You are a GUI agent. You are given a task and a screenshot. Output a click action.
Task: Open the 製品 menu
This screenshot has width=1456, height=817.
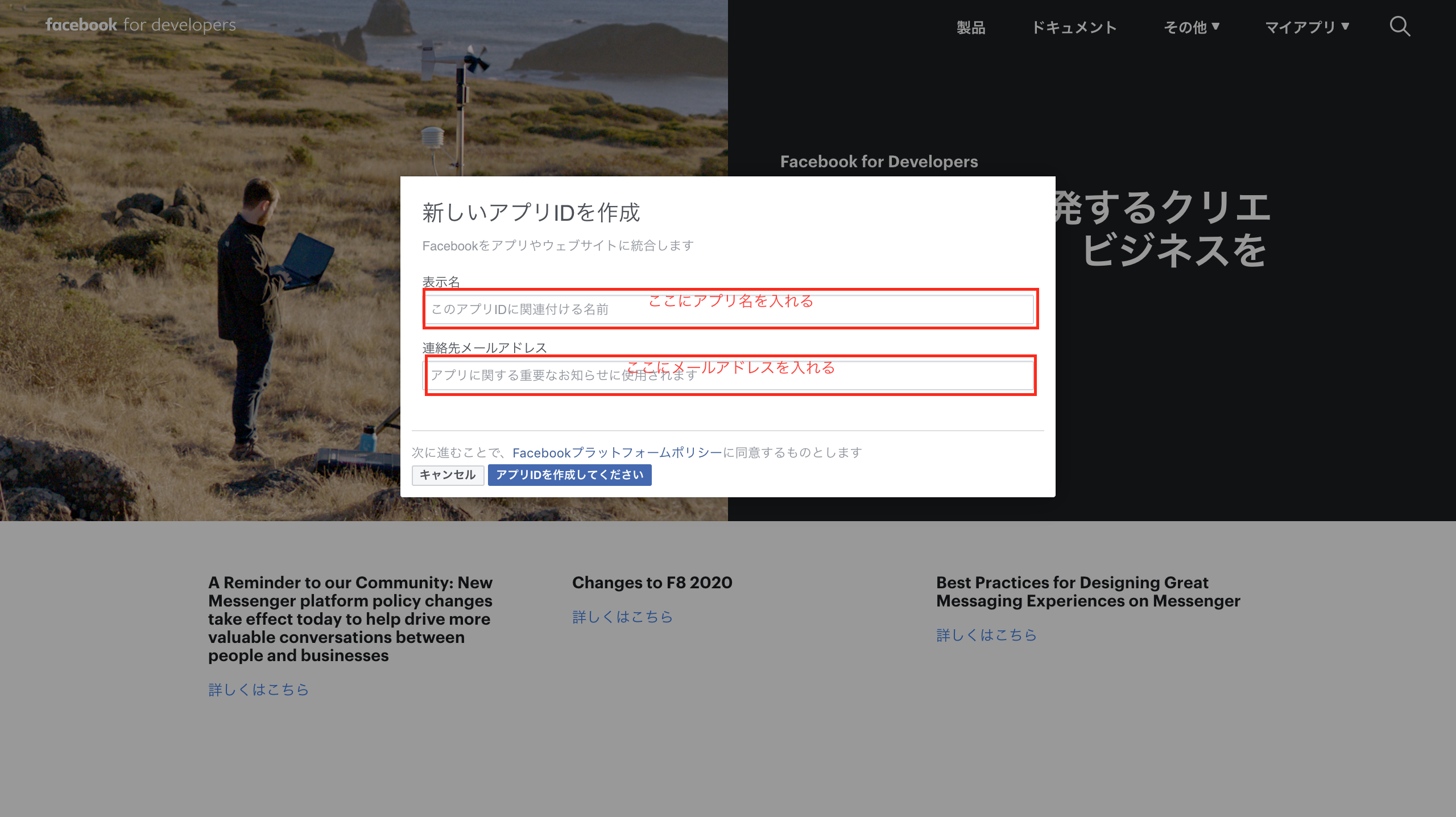(970, 27)
